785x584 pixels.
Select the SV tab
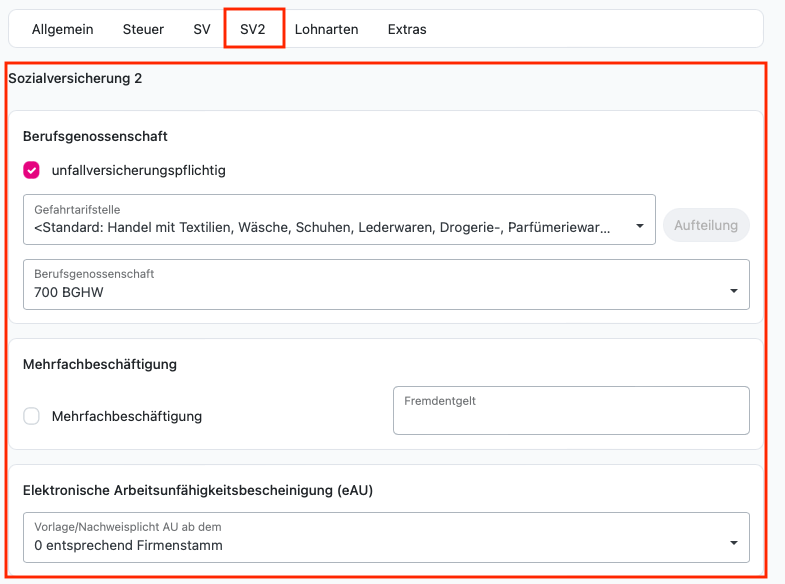coord(202,30)
